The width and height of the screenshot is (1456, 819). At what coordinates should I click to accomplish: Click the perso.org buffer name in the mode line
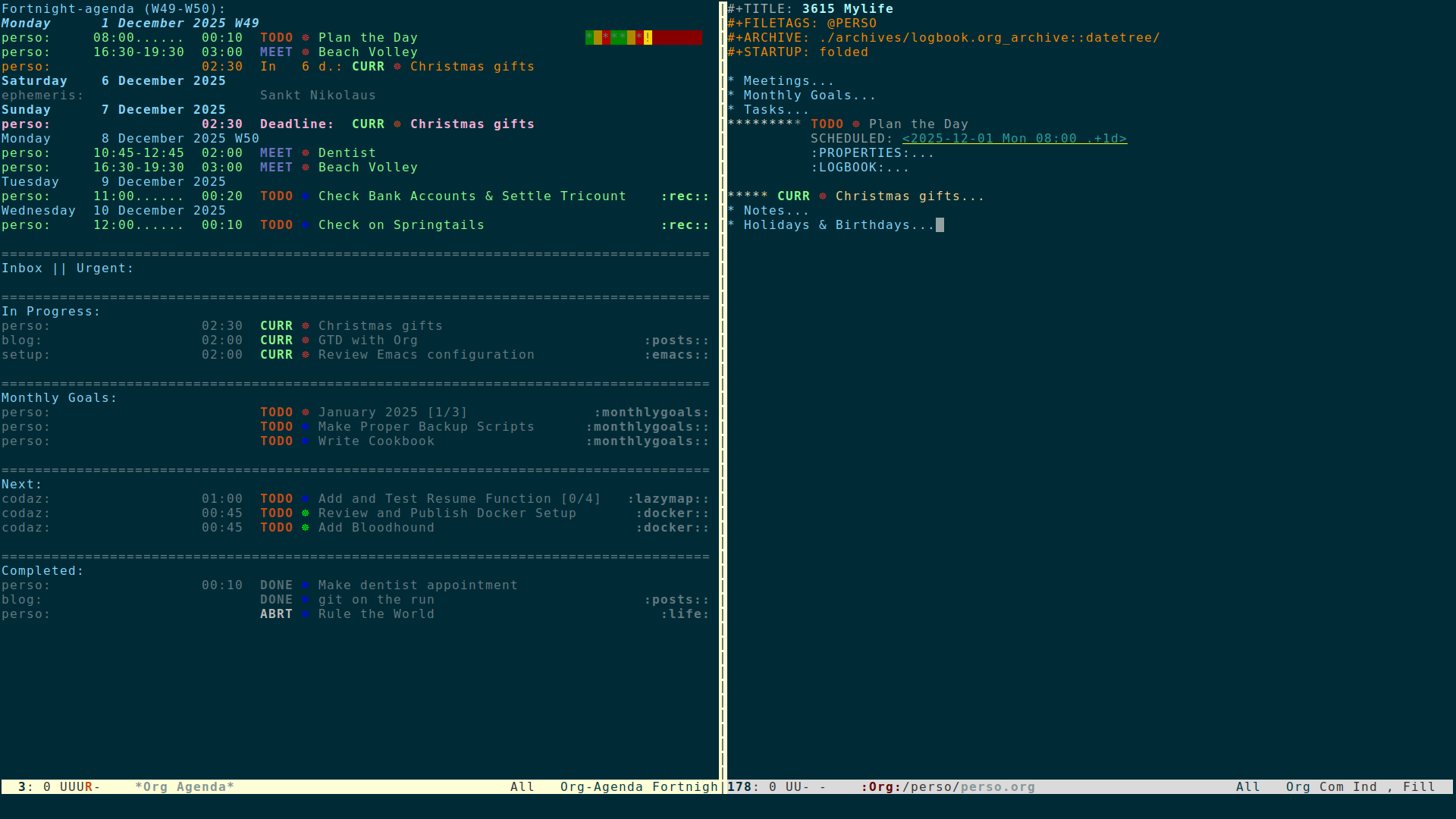(997, 787)
